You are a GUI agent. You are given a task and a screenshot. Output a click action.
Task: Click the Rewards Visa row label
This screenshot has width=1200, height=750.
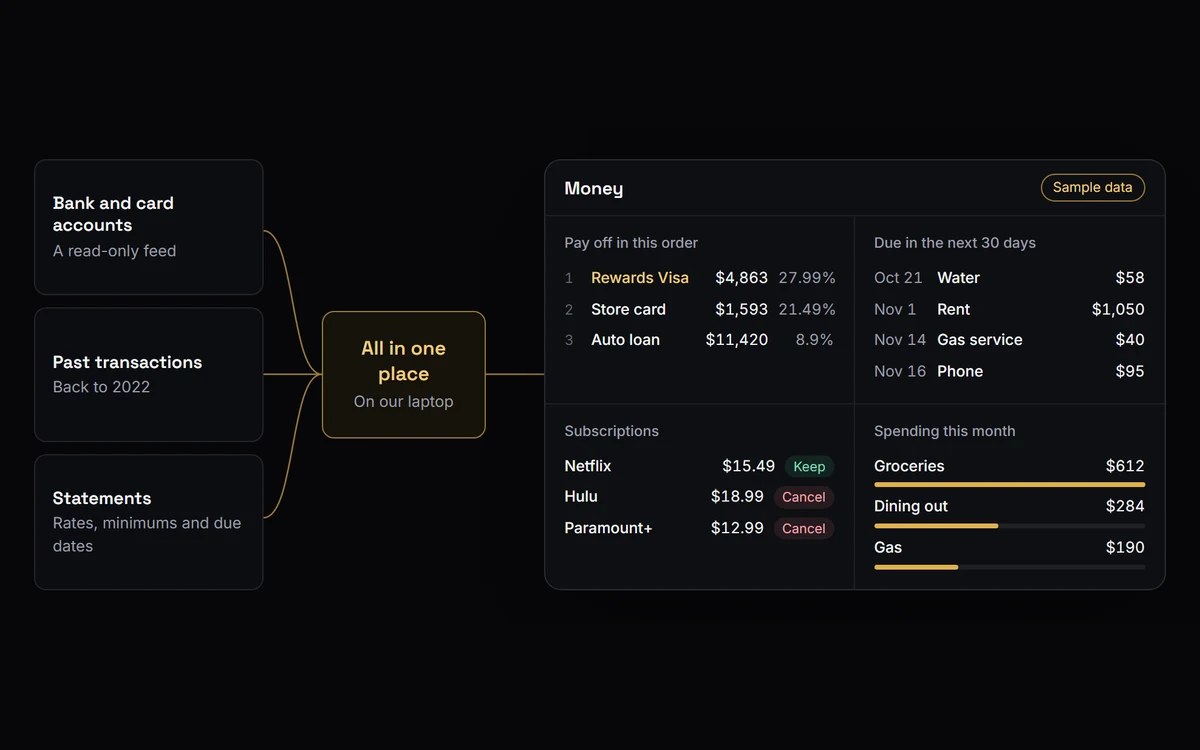click(640, 278)
